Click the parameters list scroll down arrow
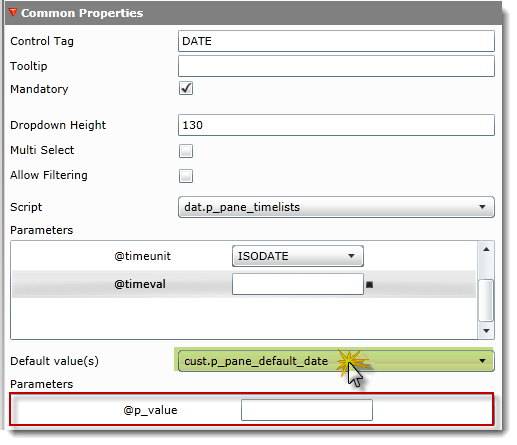Image resolution: width=517 pixels, height=445 pixels. pos(486,331)
